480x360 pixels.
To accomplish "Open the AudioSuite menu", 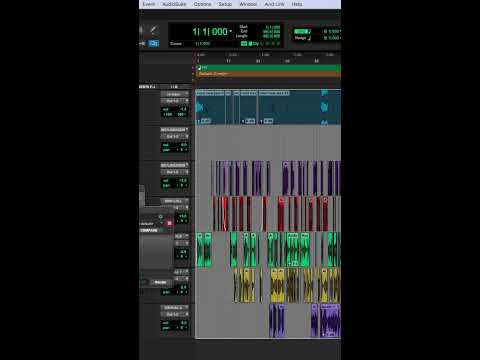I will click(174, 4).
